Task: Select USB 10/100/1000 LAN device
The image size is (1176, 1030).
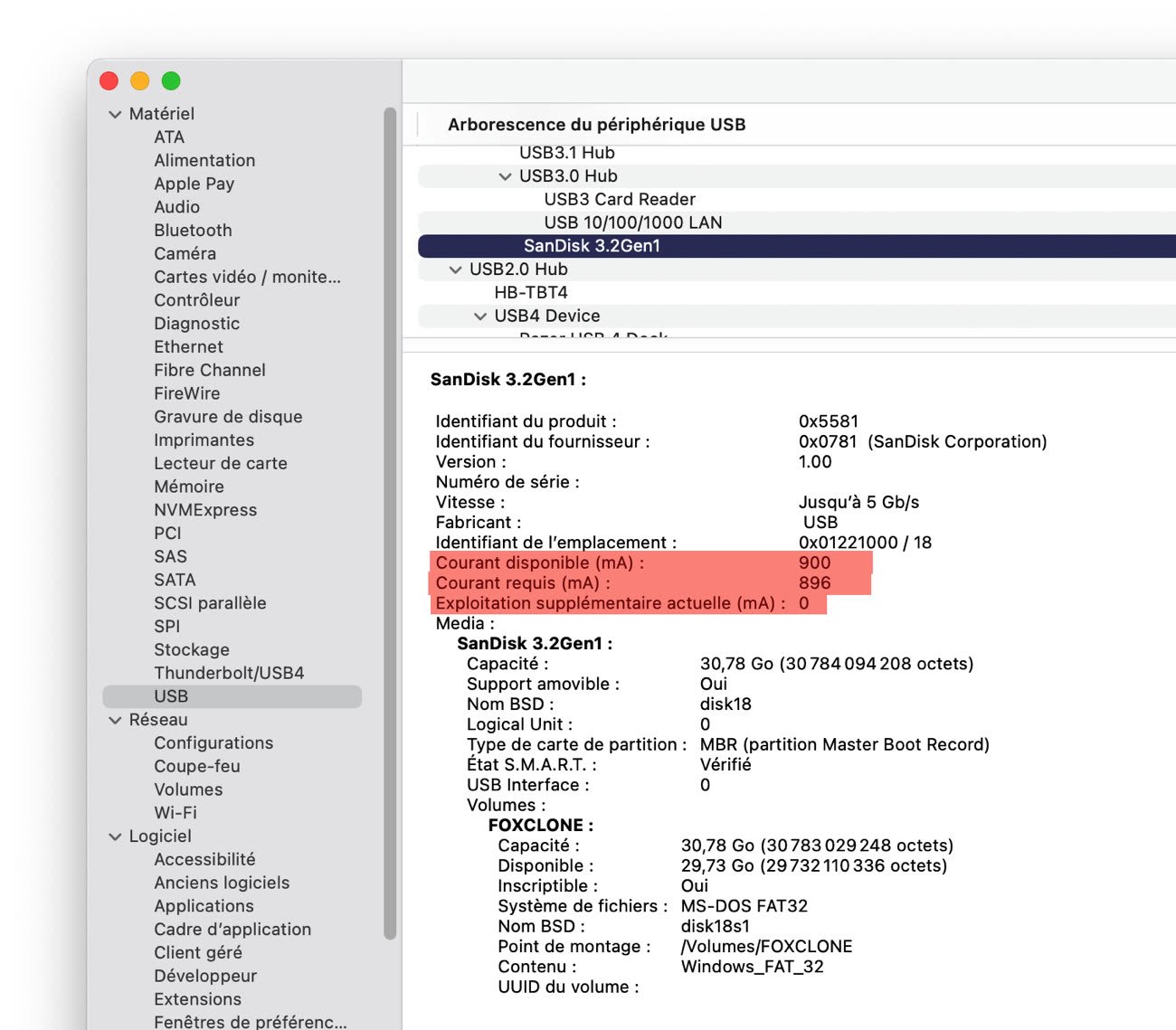Action: point(633,222)
